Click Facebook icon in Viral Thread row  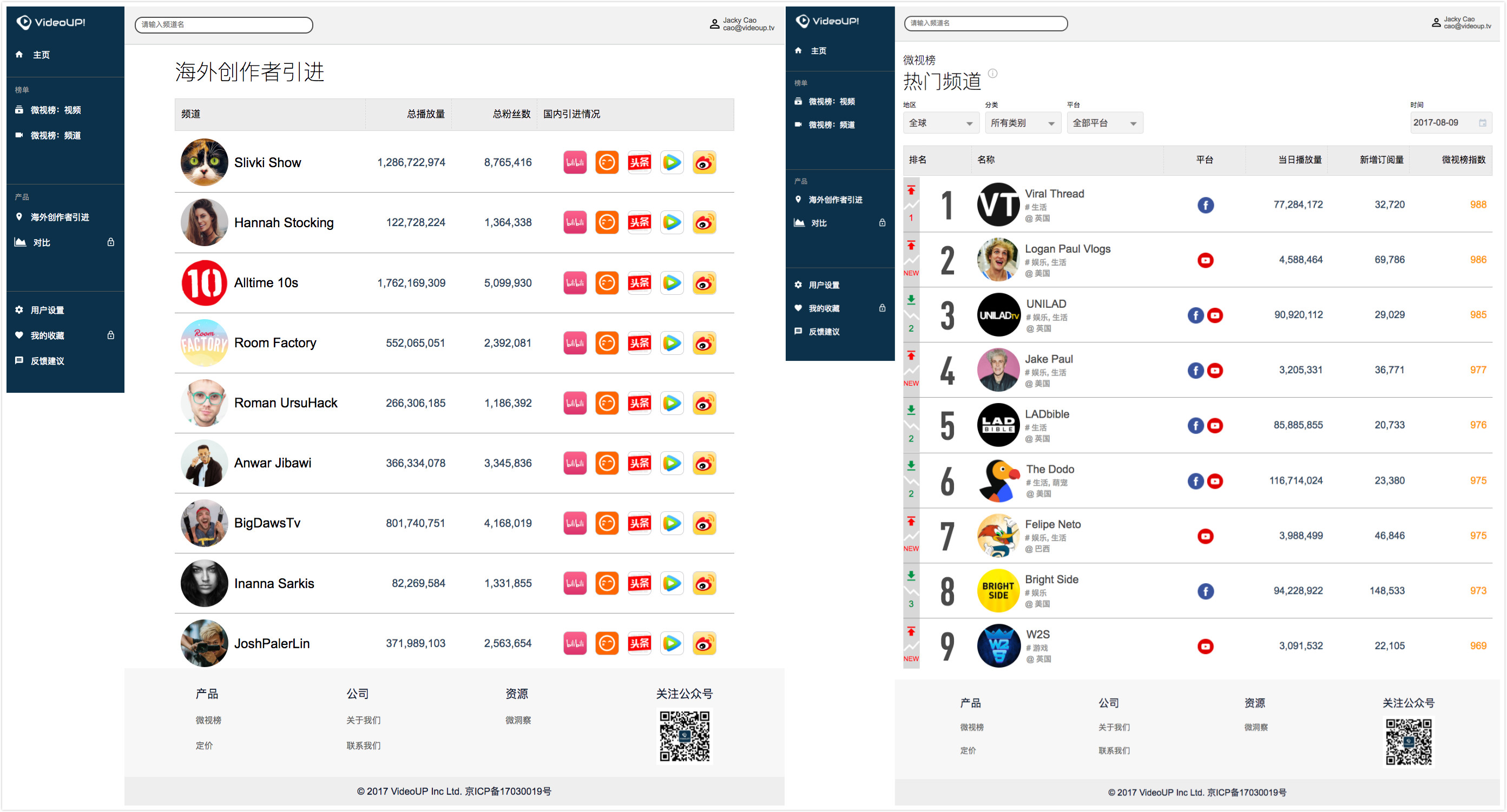pos(1205,206)
